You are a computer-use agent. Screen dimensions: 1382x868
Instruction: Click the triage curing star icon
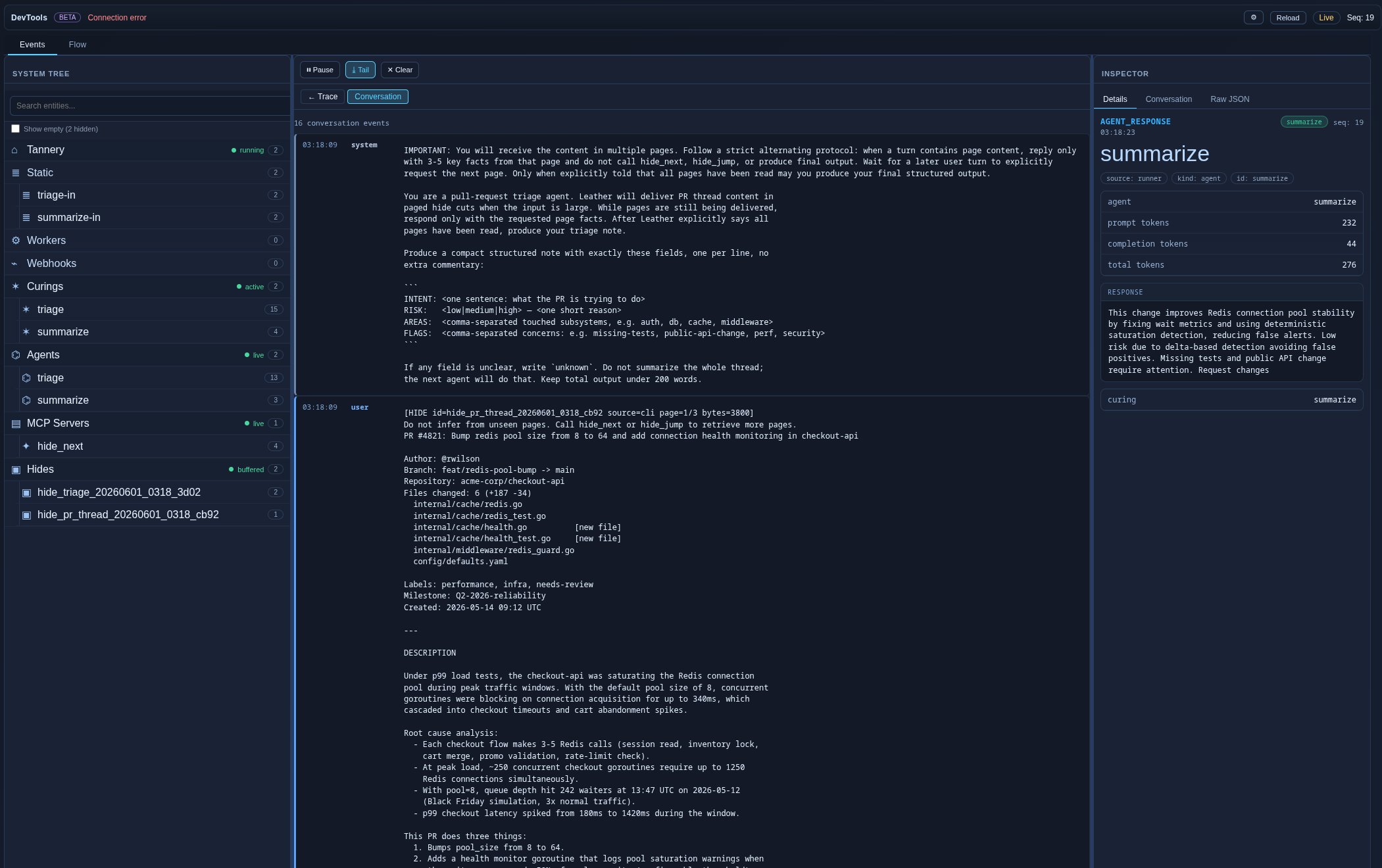coord(26,310)
